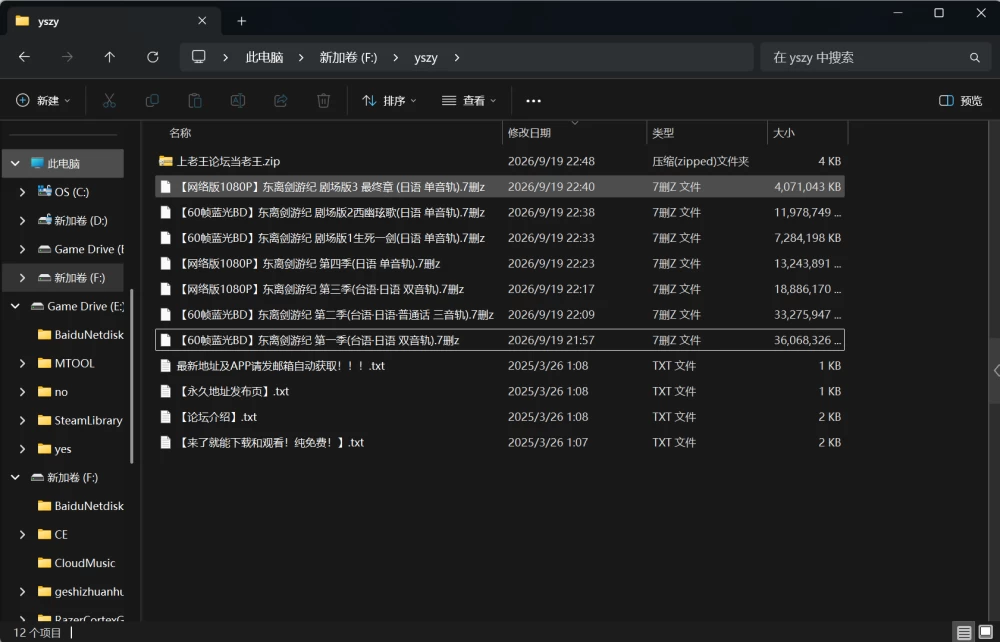
Task: Click the Cut scissors icon
Action: pos(109,101)
